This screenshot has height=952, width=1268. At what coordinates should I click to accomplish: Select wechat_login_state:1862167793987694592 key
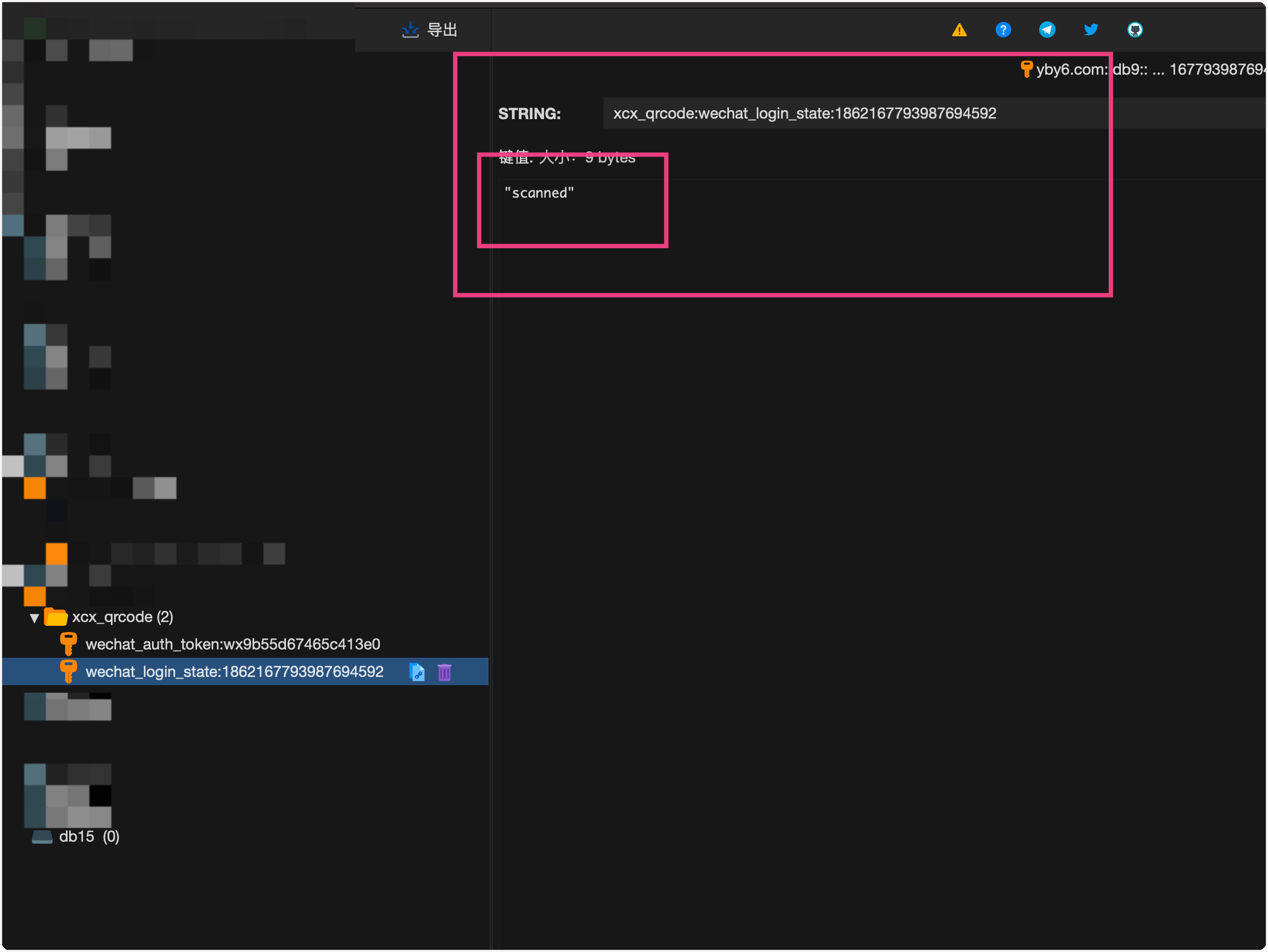tap(234, 671)
